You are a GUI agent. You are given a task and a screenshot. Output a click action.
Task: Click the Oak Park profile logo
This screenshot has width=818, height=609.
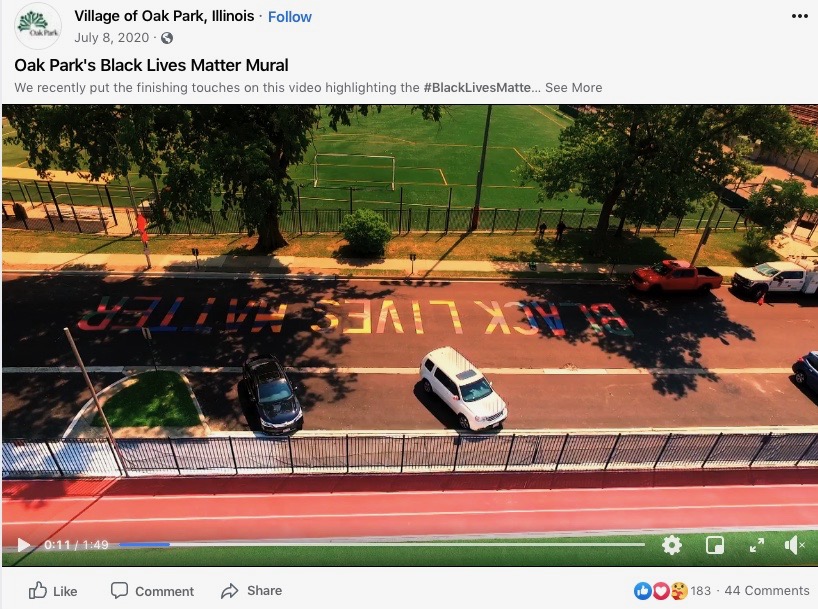click(x=38, y=26)
